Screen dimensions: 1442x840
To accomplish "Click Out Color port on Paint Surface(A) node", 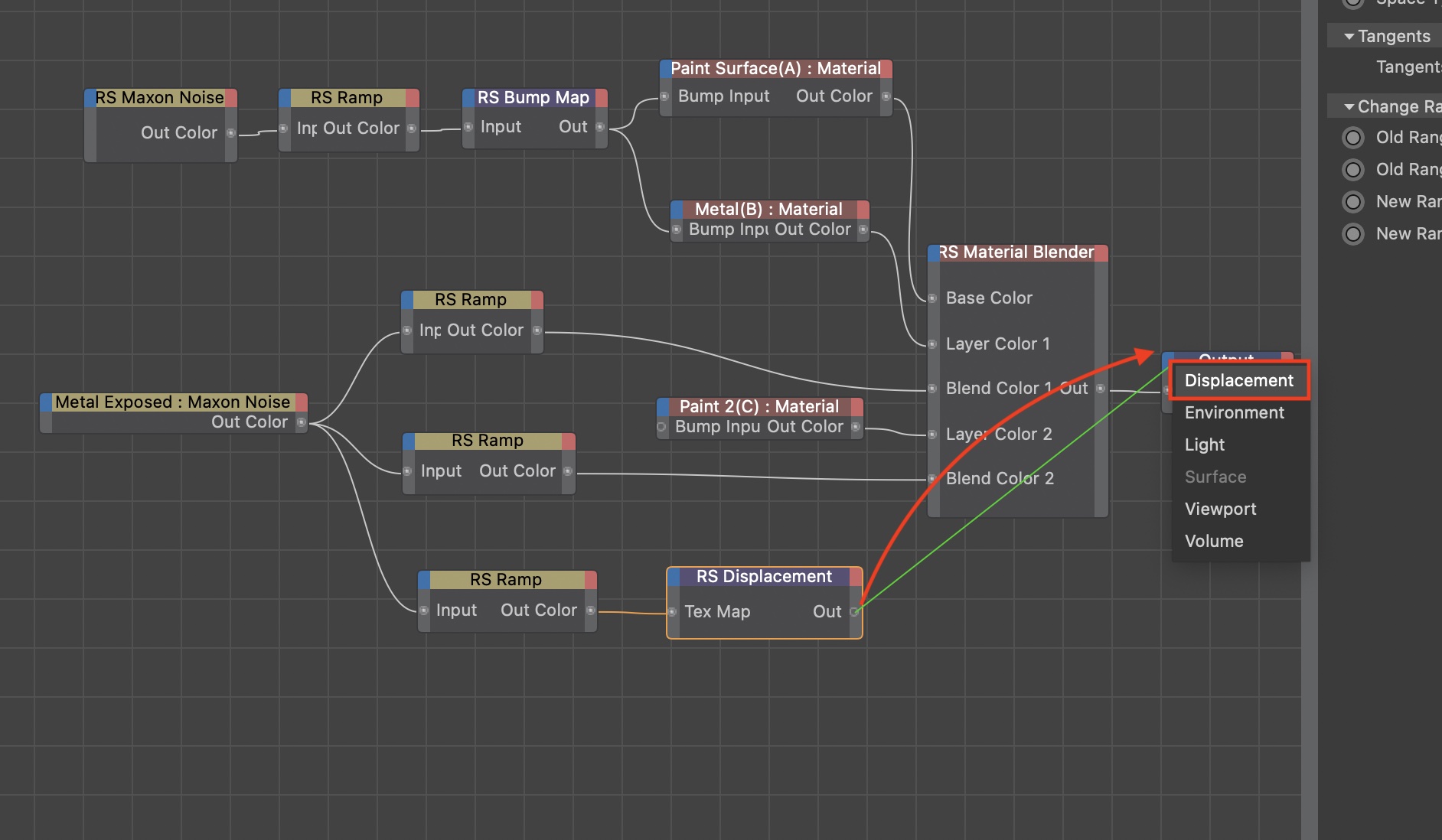I will pyautogui.click(x=886, y=96).
